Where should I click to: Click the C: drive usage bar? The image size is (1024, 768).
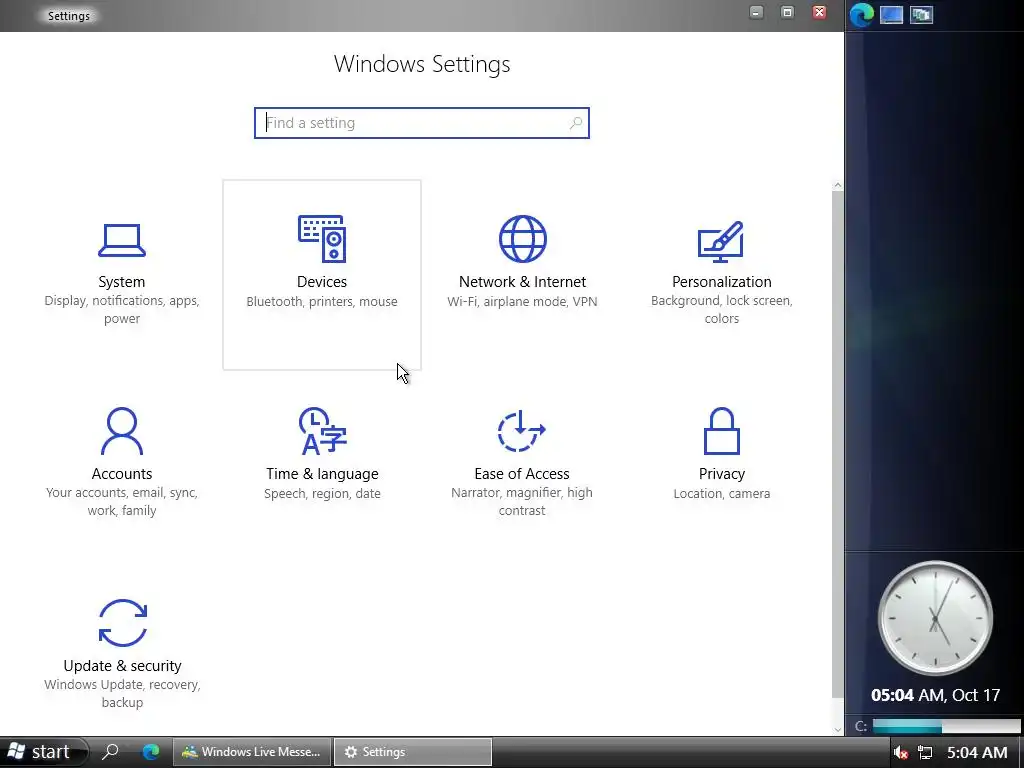[x=946, y=726]
